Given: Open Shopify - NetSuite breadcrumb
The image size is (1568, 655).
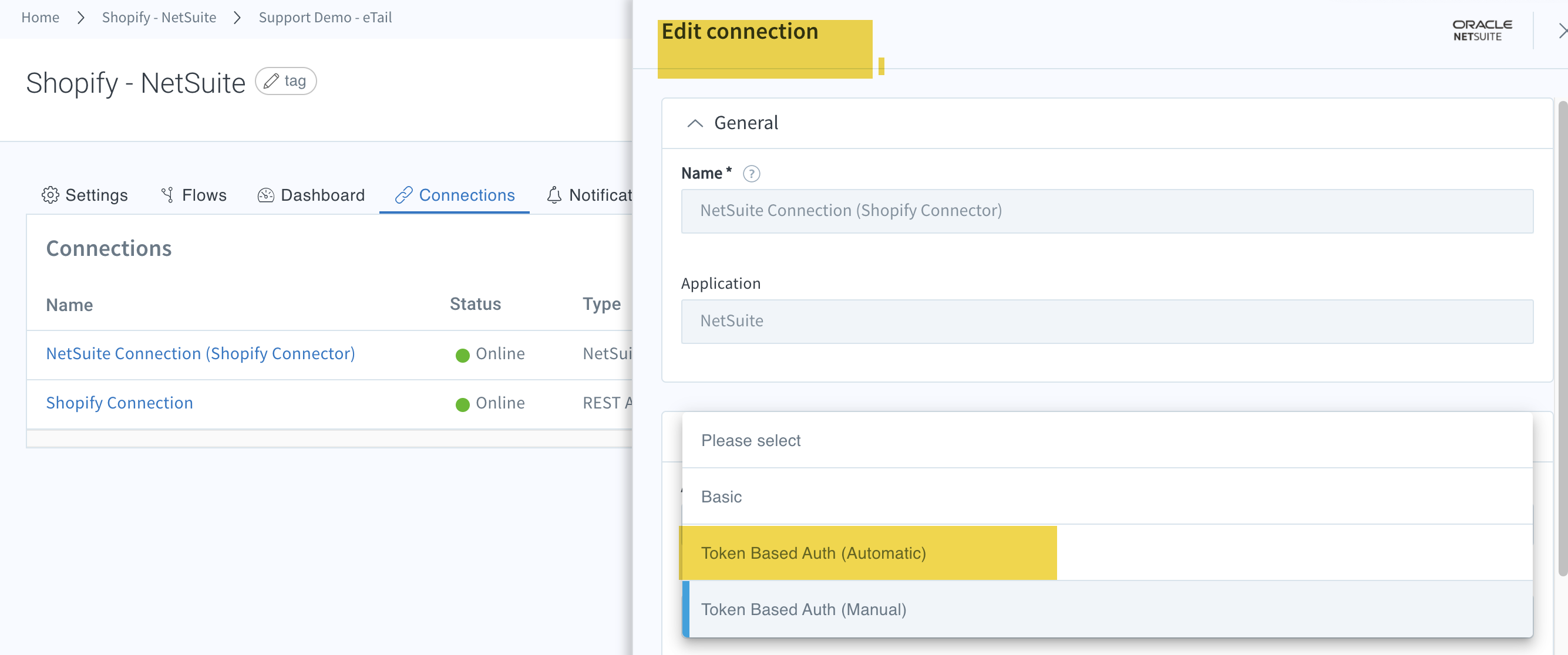Looking at the screenshot, I should point(159,18).
